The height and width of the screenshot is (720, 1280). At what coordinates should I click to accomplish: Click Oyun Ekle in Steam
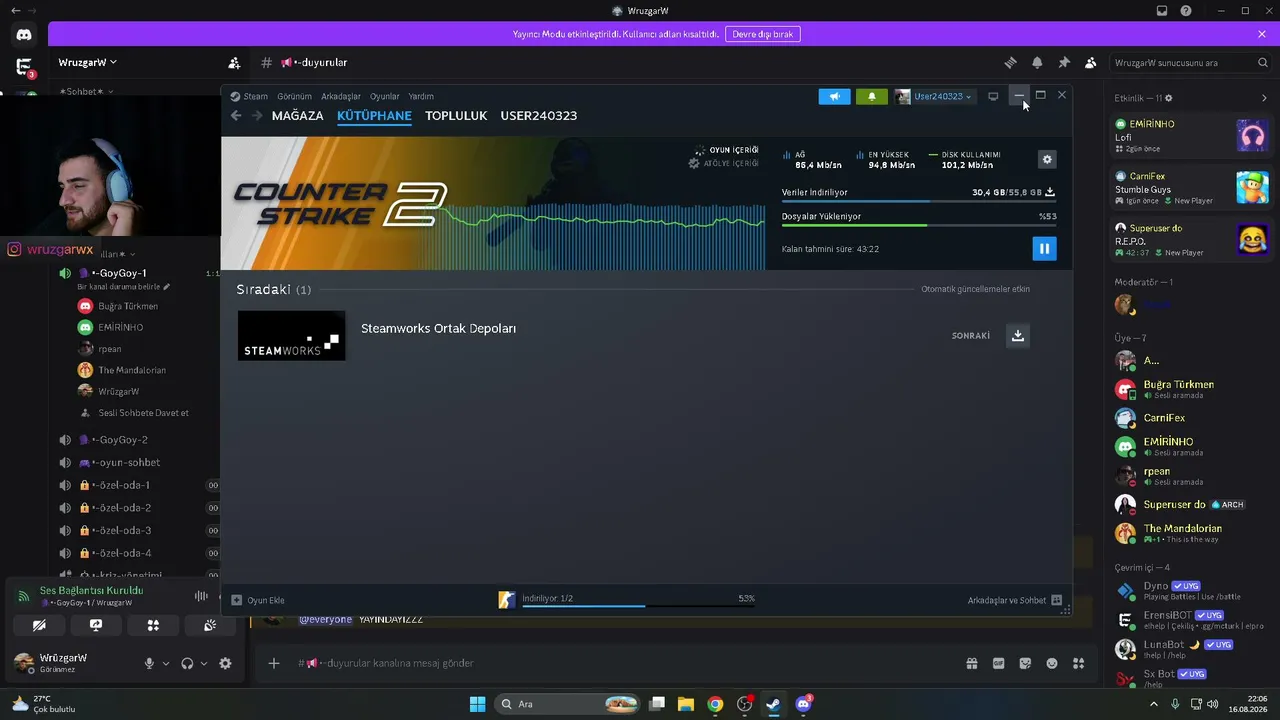(259, 600)
